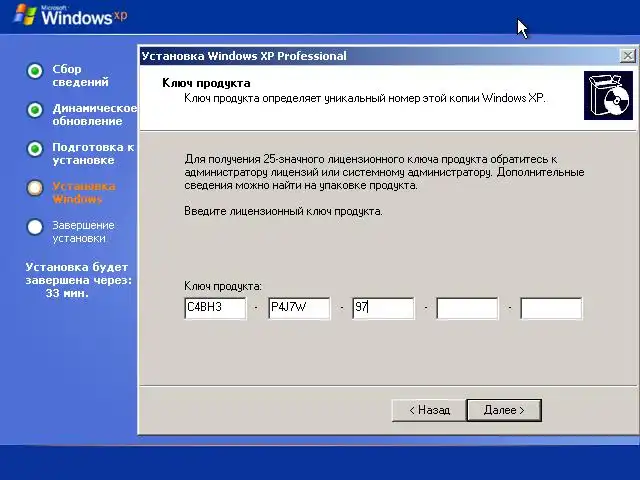Click the Далее next button
The width and height of the screenshot is (640, 480).
(x=504, y=410)
